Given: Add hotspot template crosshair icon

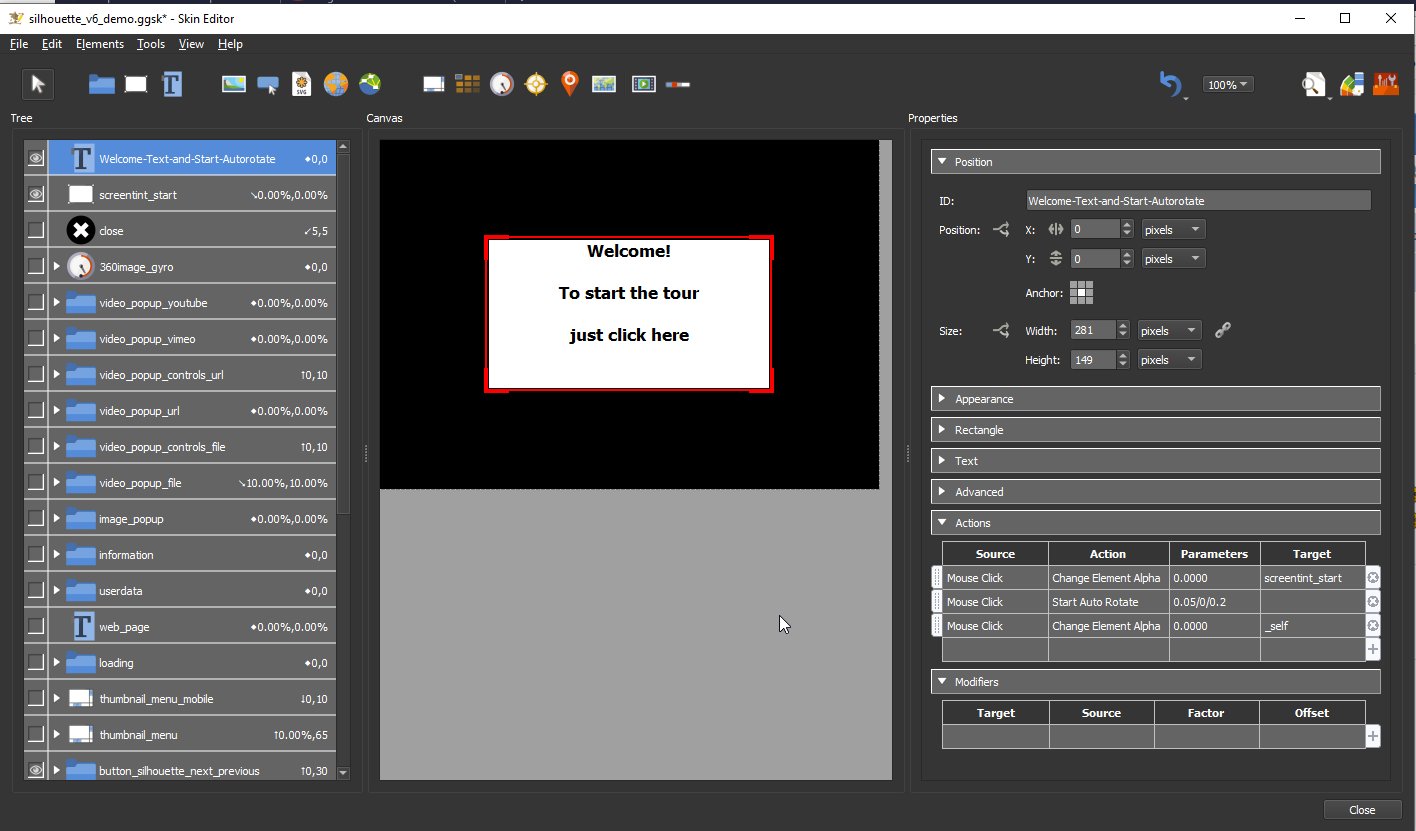Looking at the screenshot, I should point(536,85).
